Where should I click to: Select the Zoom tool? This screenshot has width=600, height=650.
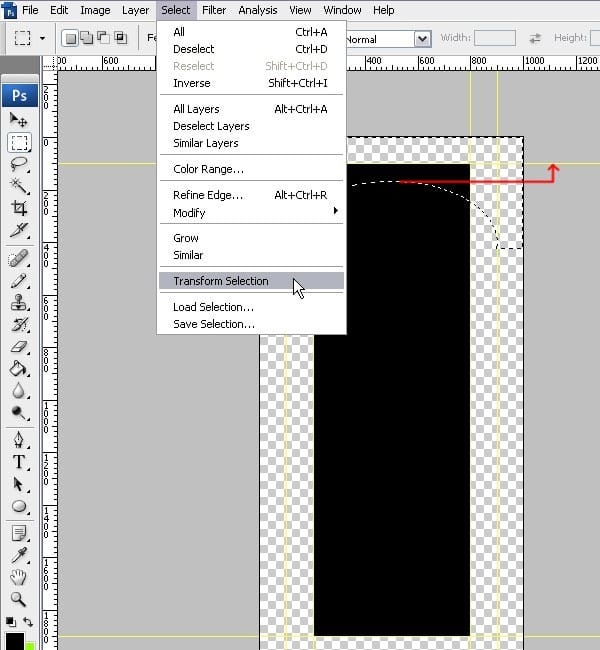(x=19, y=599)
